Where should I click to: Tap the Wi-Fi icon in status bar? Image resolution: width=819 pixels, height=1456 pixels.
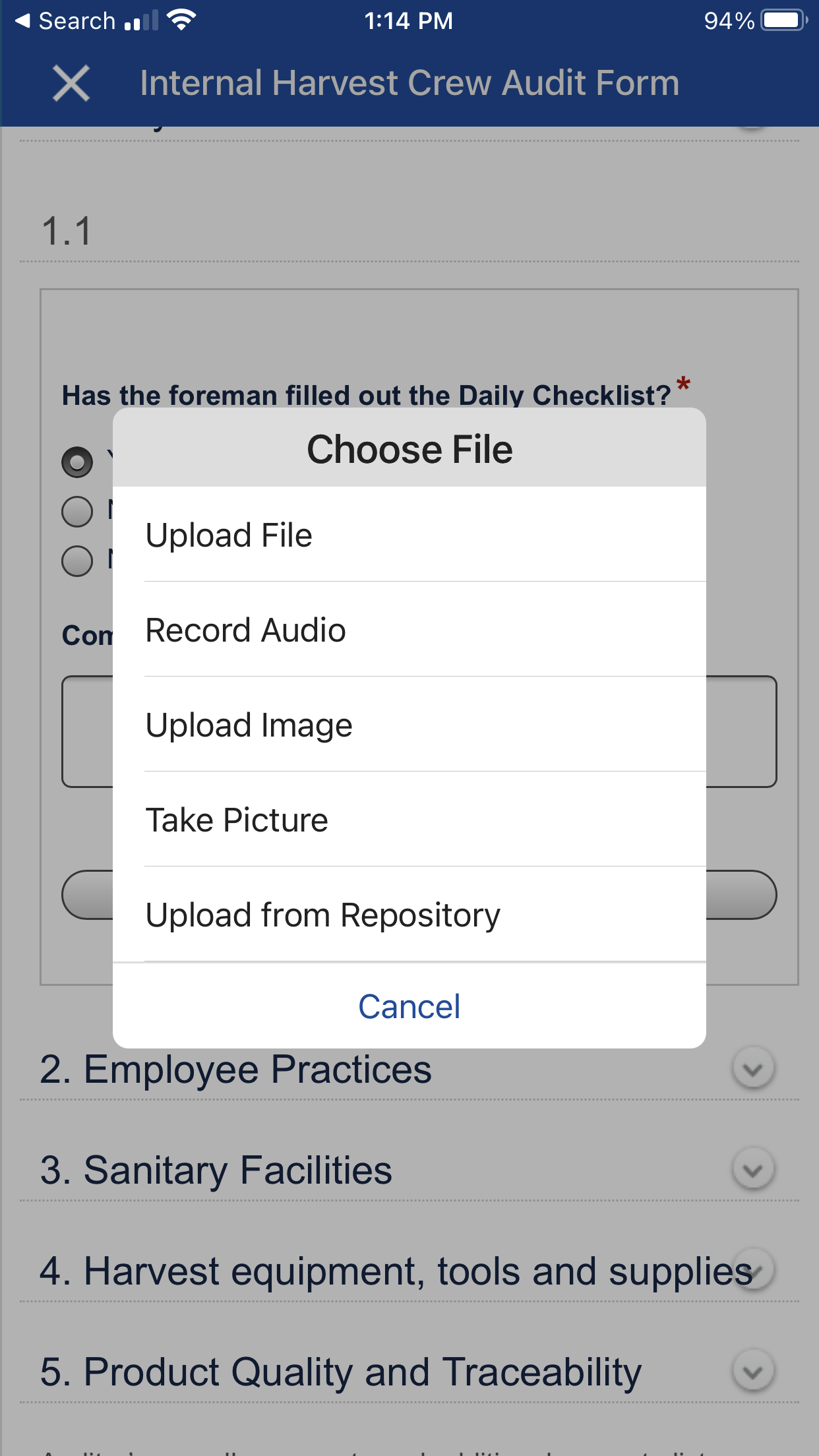[x=181, y=20]
